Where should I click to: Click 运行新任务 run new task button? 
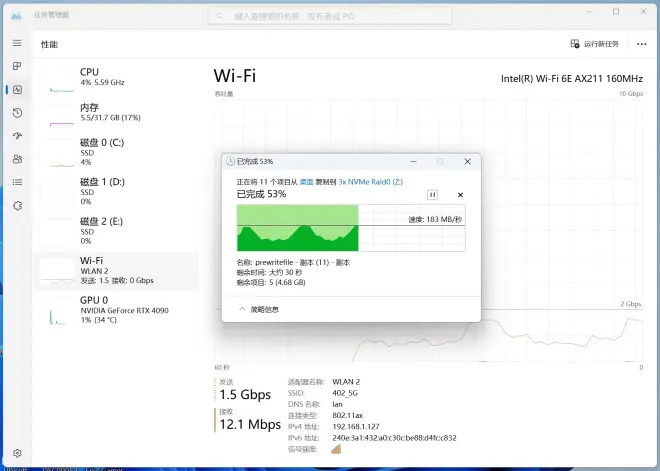tap(595, 44)
